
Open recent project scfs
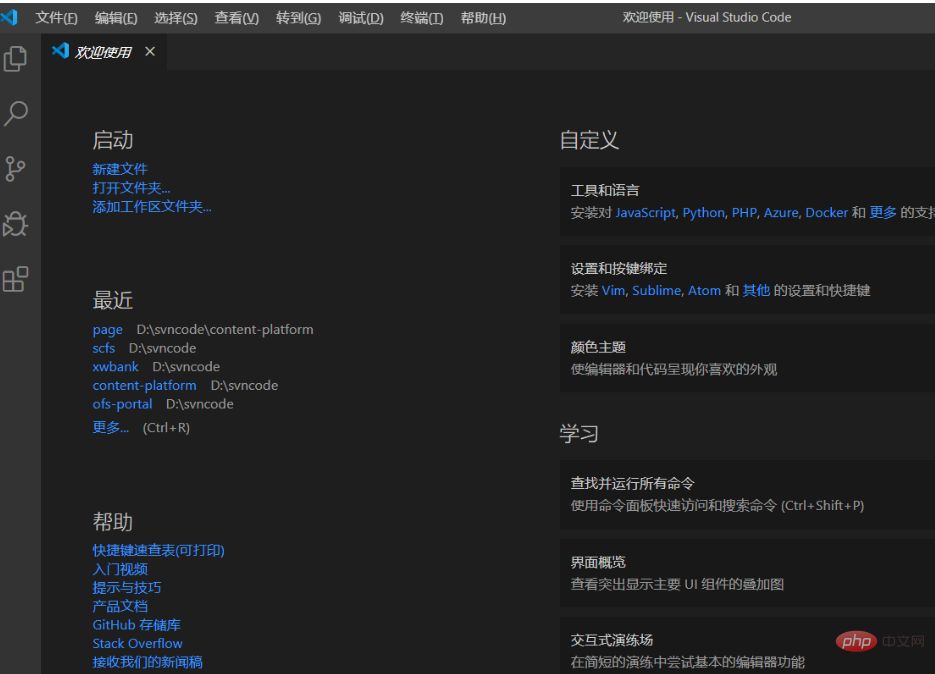[104, 348]
